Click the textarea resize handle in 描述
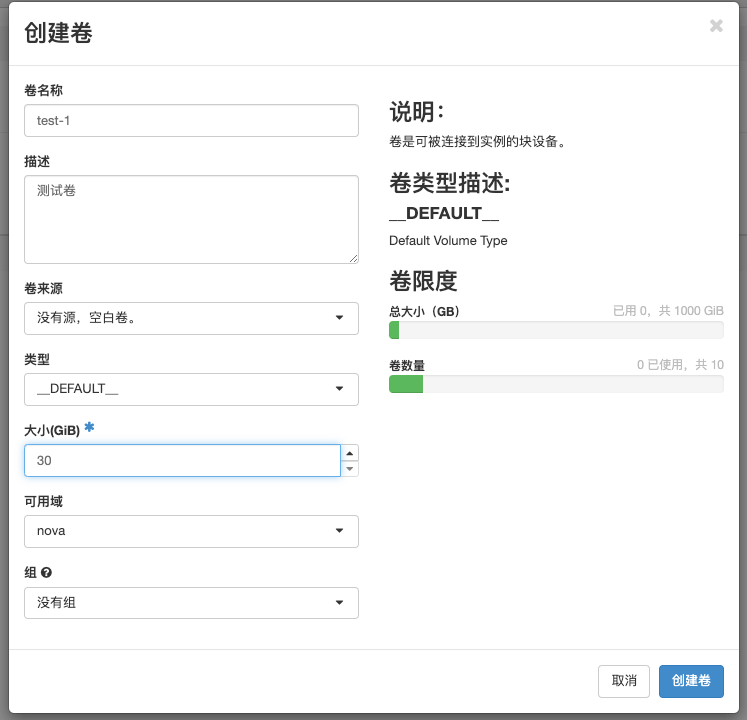Viewport: 747px width, 720px height. pyautogui.click(x=353, y=258)
